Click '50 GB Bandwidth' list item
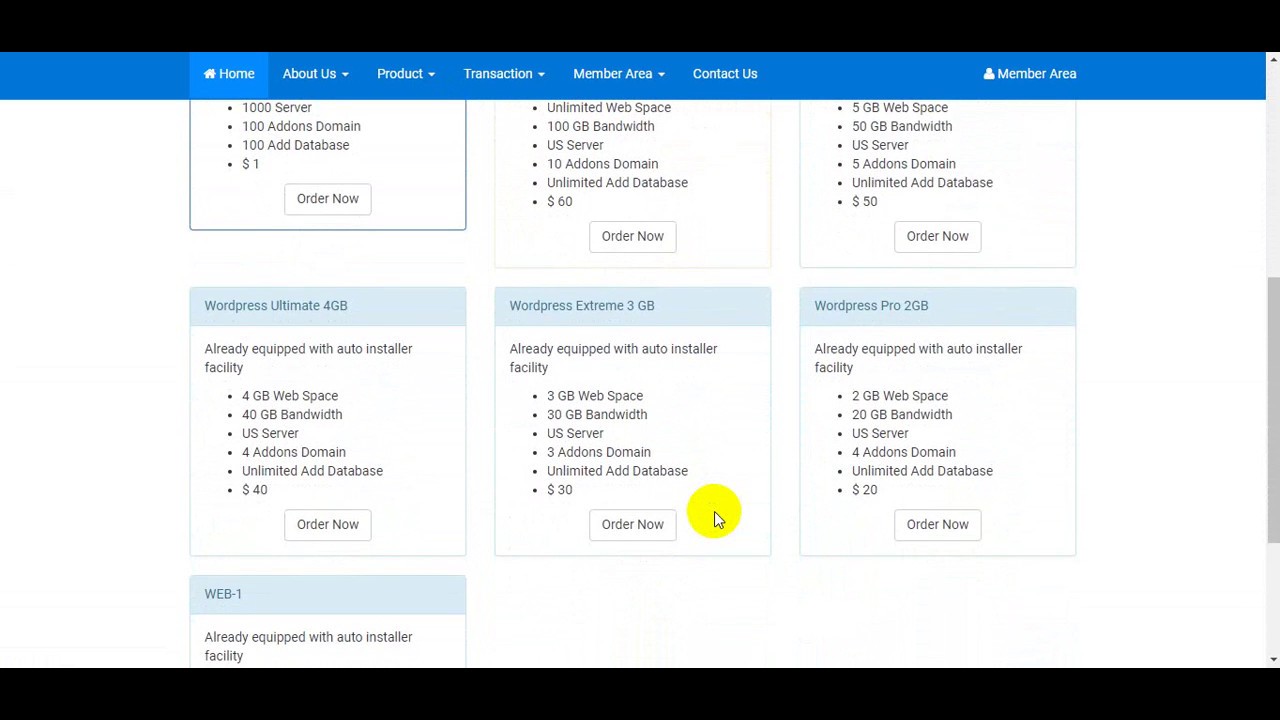This screenshot has width=1280, height=720. [902, 127]
